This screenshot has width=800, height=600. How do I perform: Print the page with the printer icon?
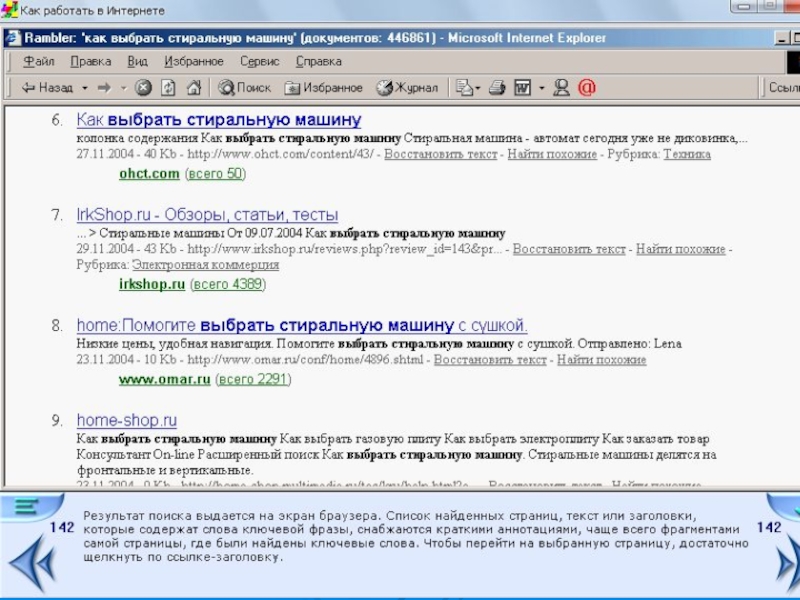[497, 88]
